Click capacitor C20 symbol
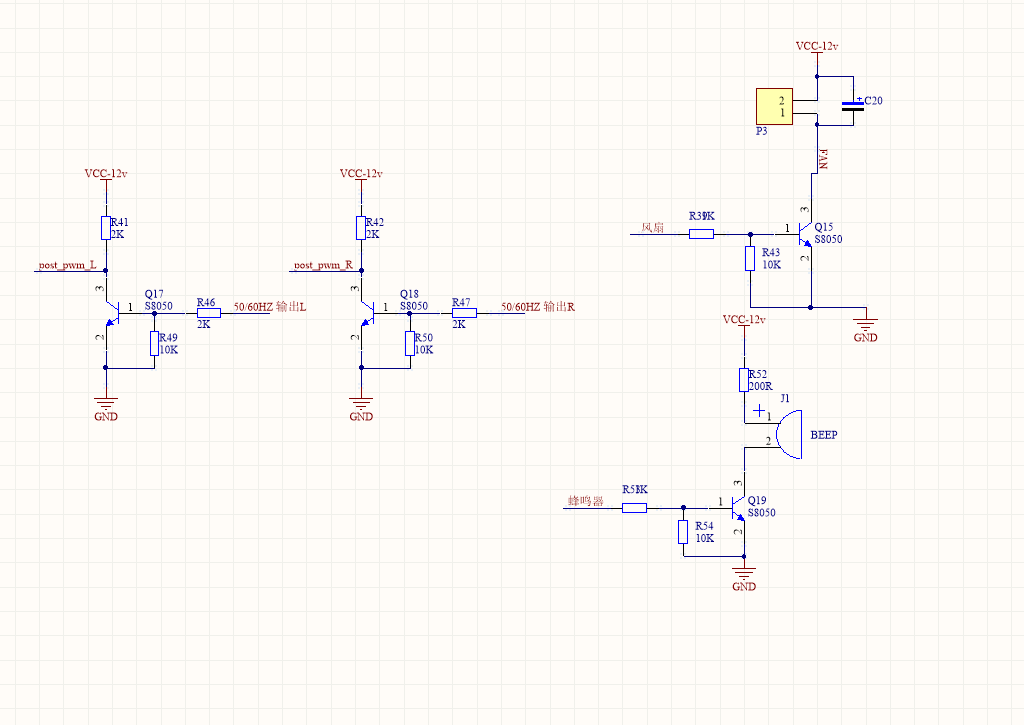 pos(852,106)
